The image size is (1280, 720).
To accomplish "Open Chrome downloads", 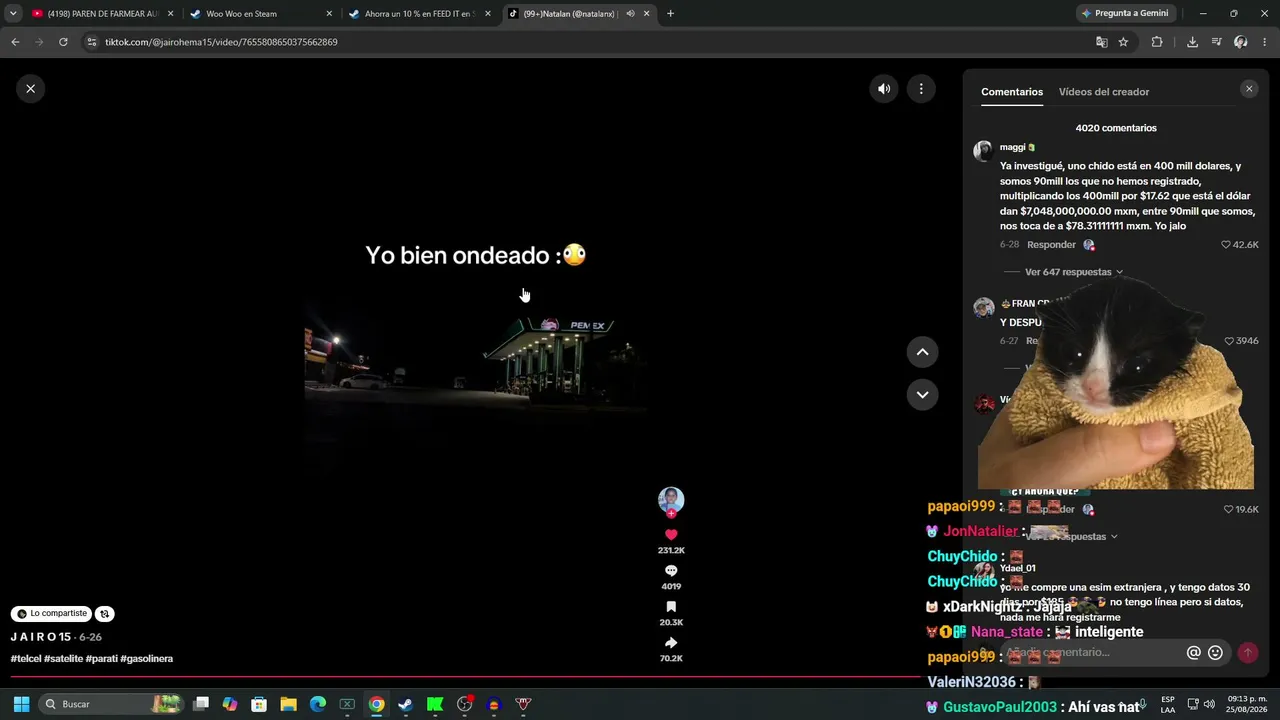I will tap(1192, 42).
